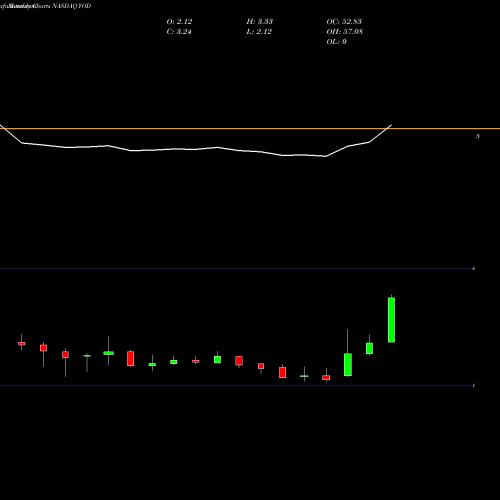Screen dimensions: 500x500
Task: Click the axis label '5' on the right
Action: 478,136
